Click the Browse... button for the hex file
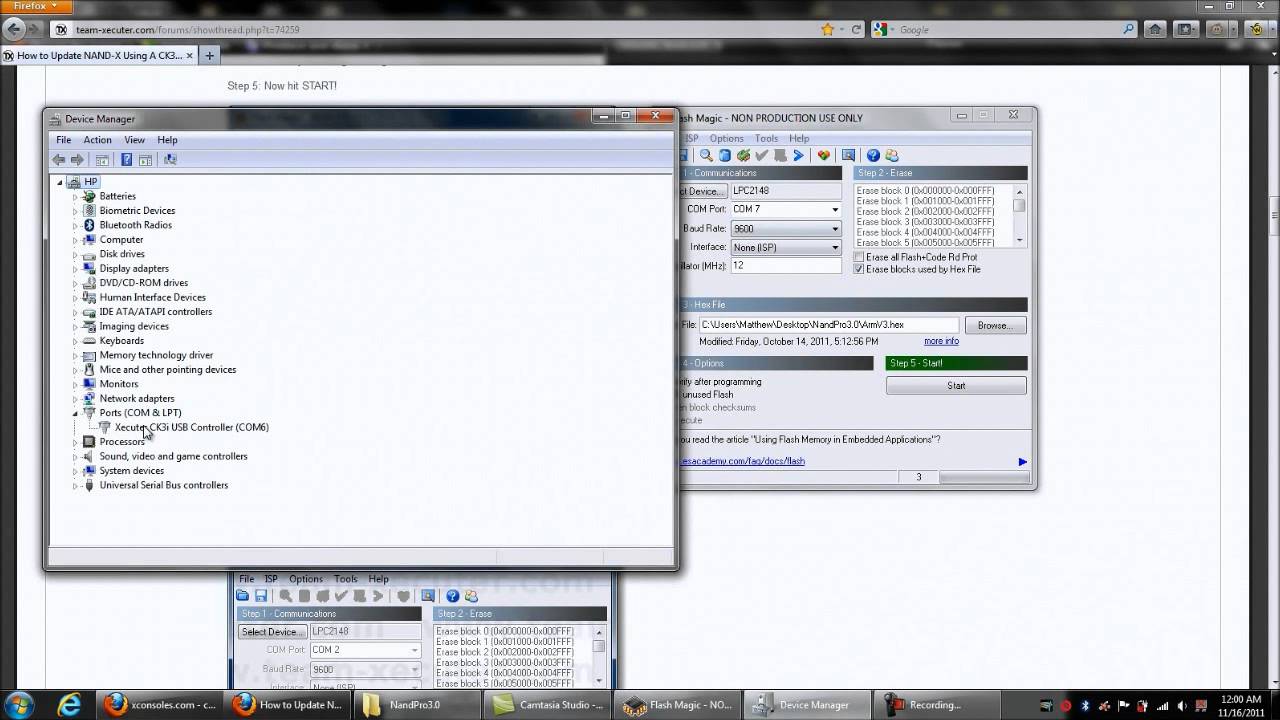The width and height of the screenshot is (1280, 720). coord(994,325)
